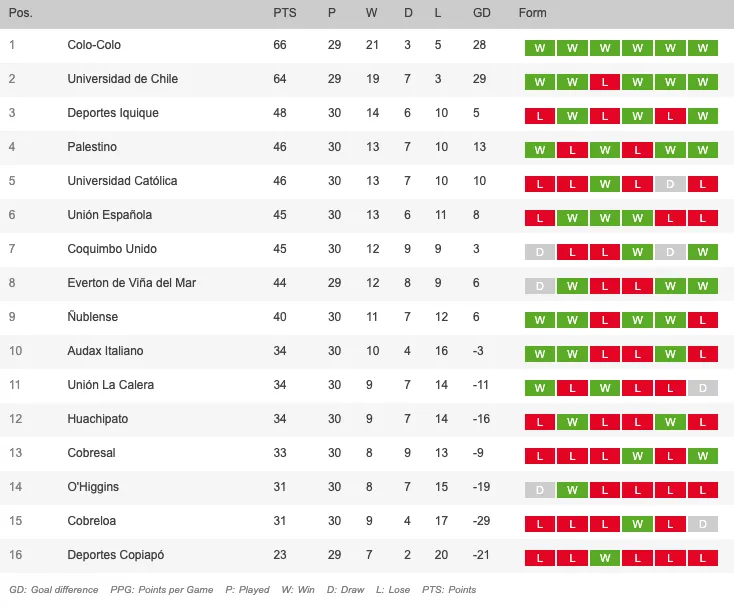Click the gray D badge in Unión La Calera's form
The height and width of the screenshot is (614, 734).
703,388
